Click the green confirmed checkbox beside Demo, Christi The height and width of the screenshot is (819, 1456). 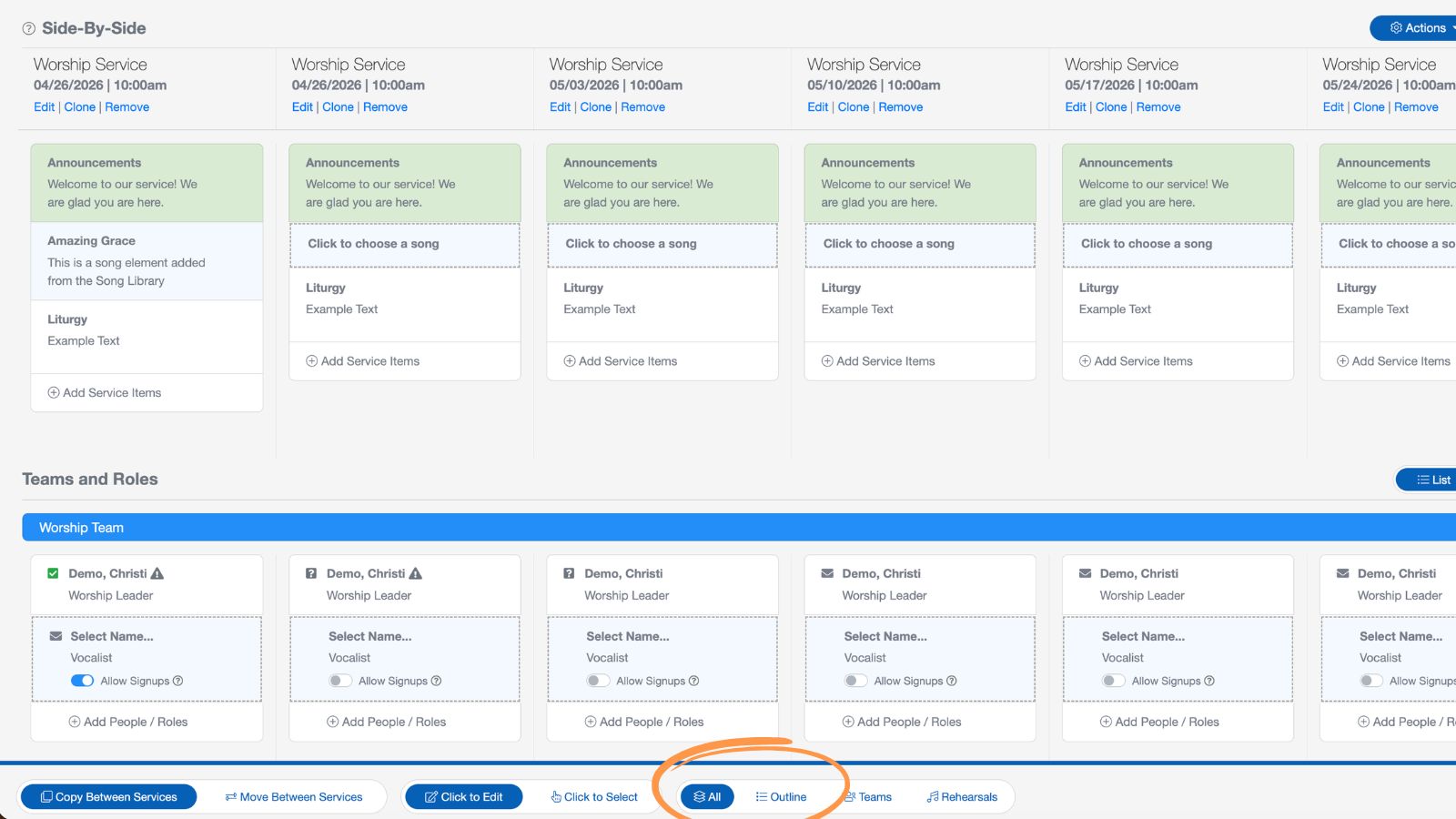(x=53, y=573)
